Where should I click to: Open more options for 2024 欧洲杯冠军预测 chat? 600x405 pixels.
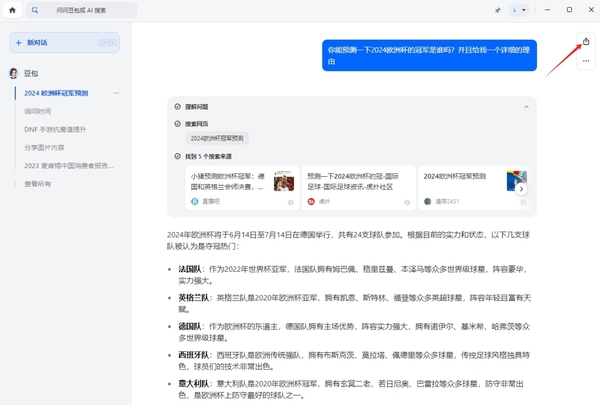tap(117, 93)
